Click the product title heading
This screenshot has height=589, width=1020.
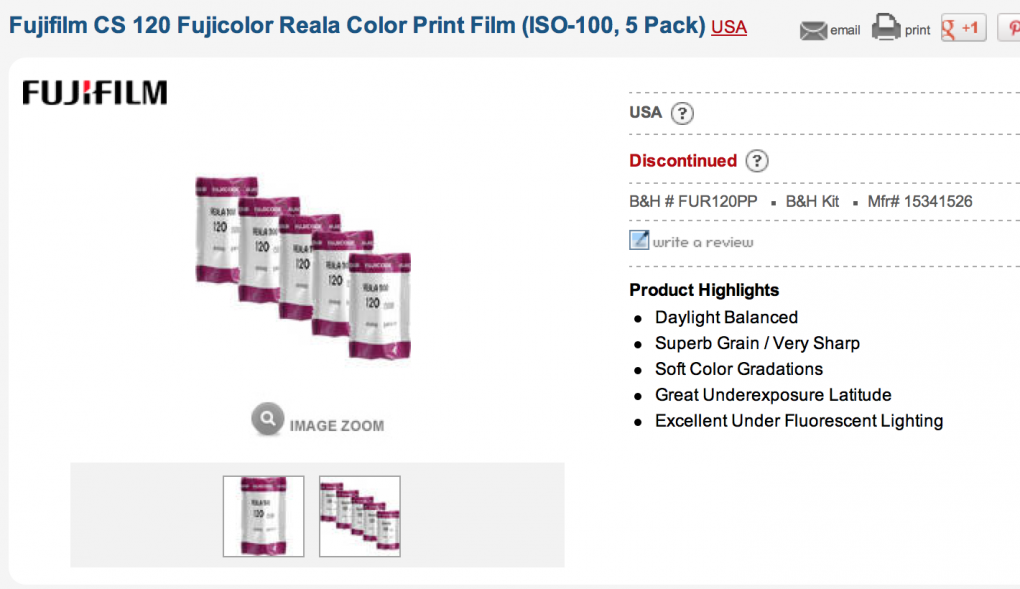pos(357,25)
